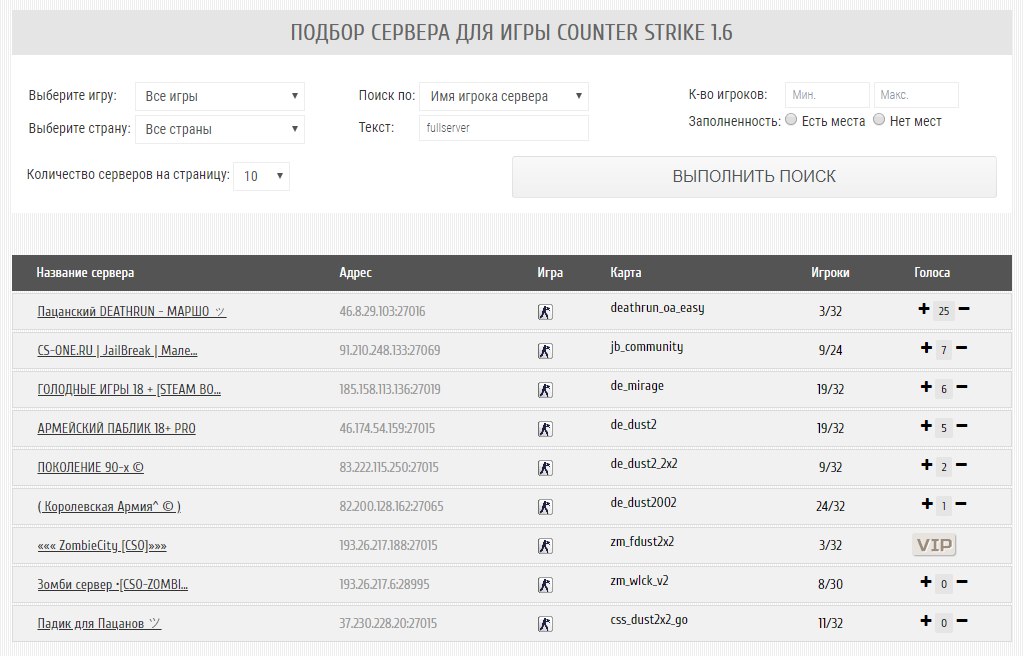Click map name zm_wlck_v2
The height and width of the screenshot is (656, 1023).
(639, 580)
